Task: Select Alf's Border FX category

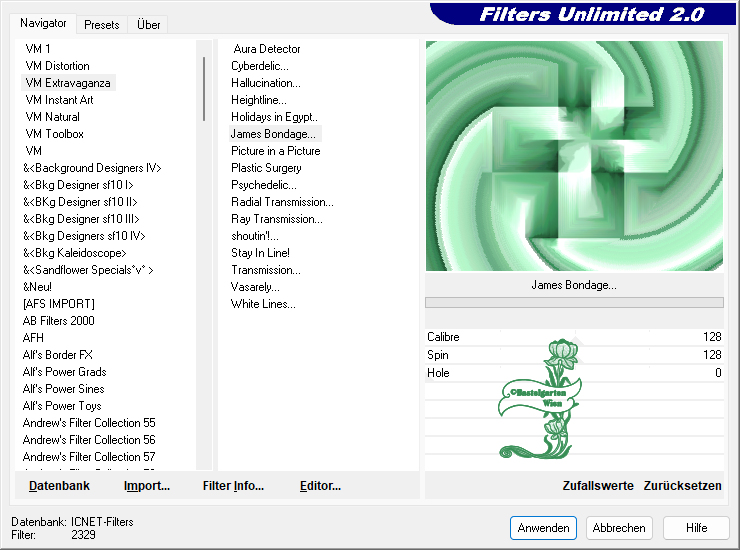Action: [x=58, y=355]
